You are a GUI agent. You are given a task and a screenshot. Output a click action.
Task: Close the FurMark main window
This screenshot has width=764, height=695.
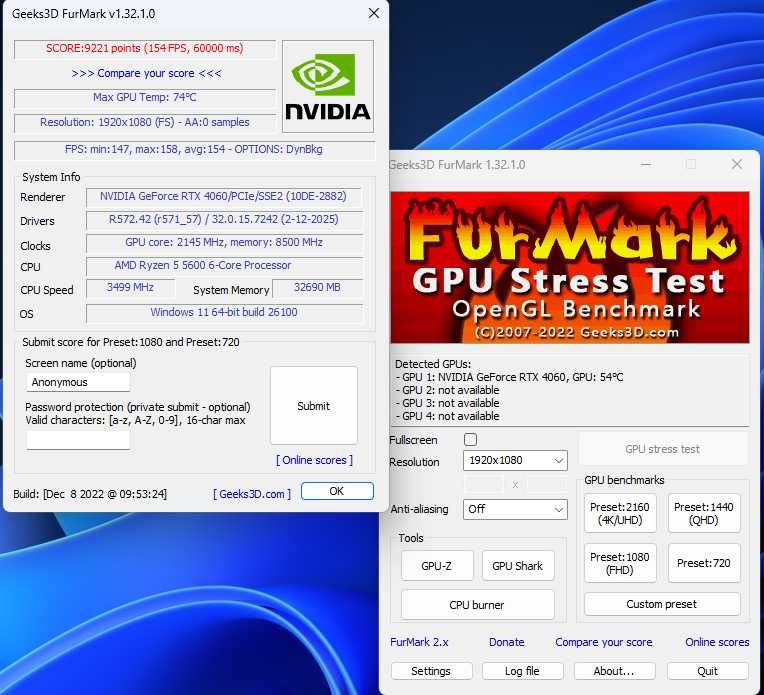click(x=737, y=165)
